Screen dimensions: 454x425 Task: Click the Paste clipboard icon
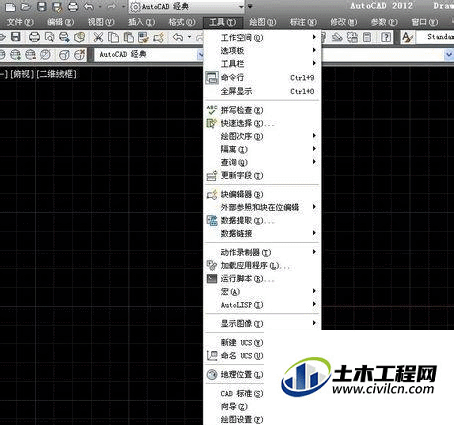click(128, 37)
